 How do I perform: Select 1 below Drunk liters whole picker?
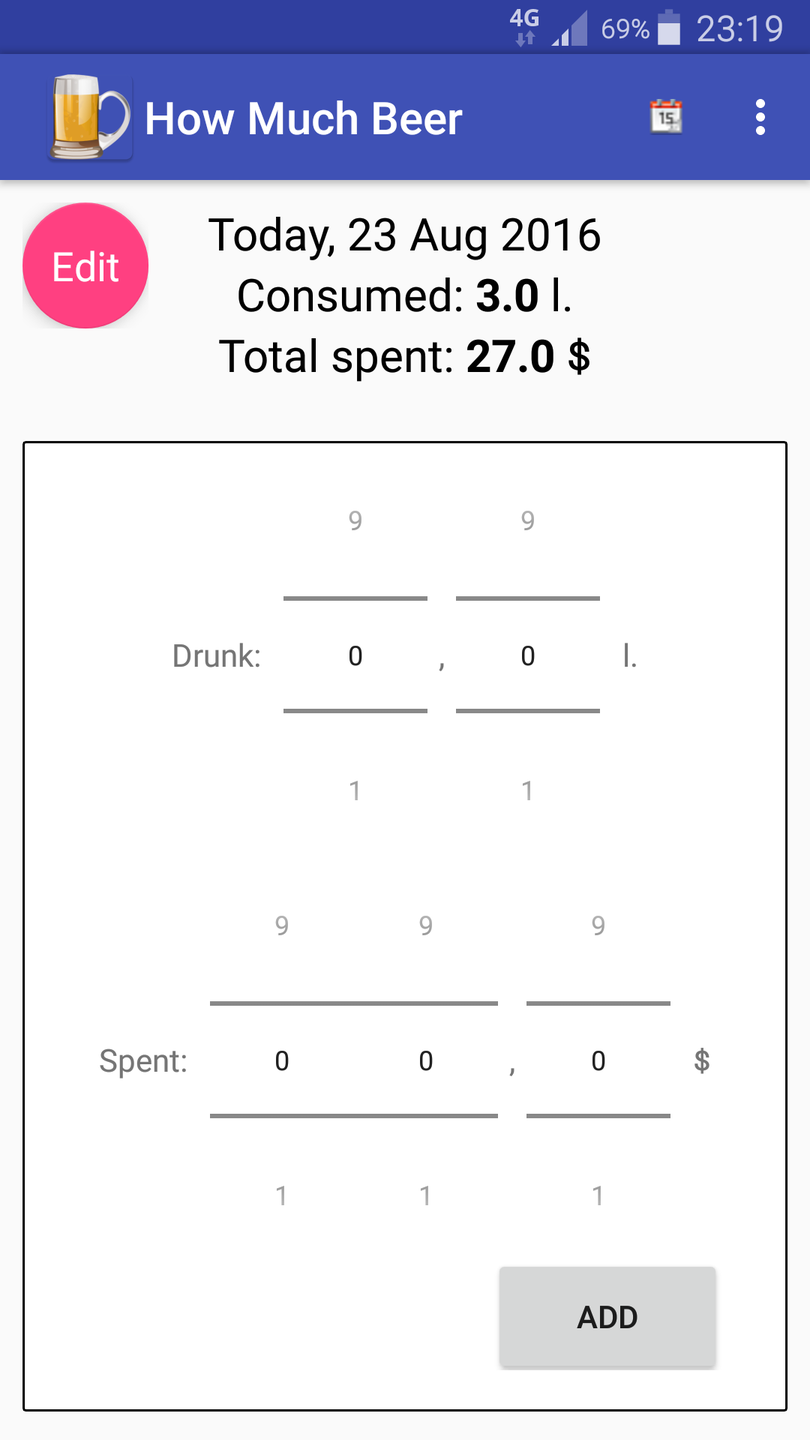[355, 791]
